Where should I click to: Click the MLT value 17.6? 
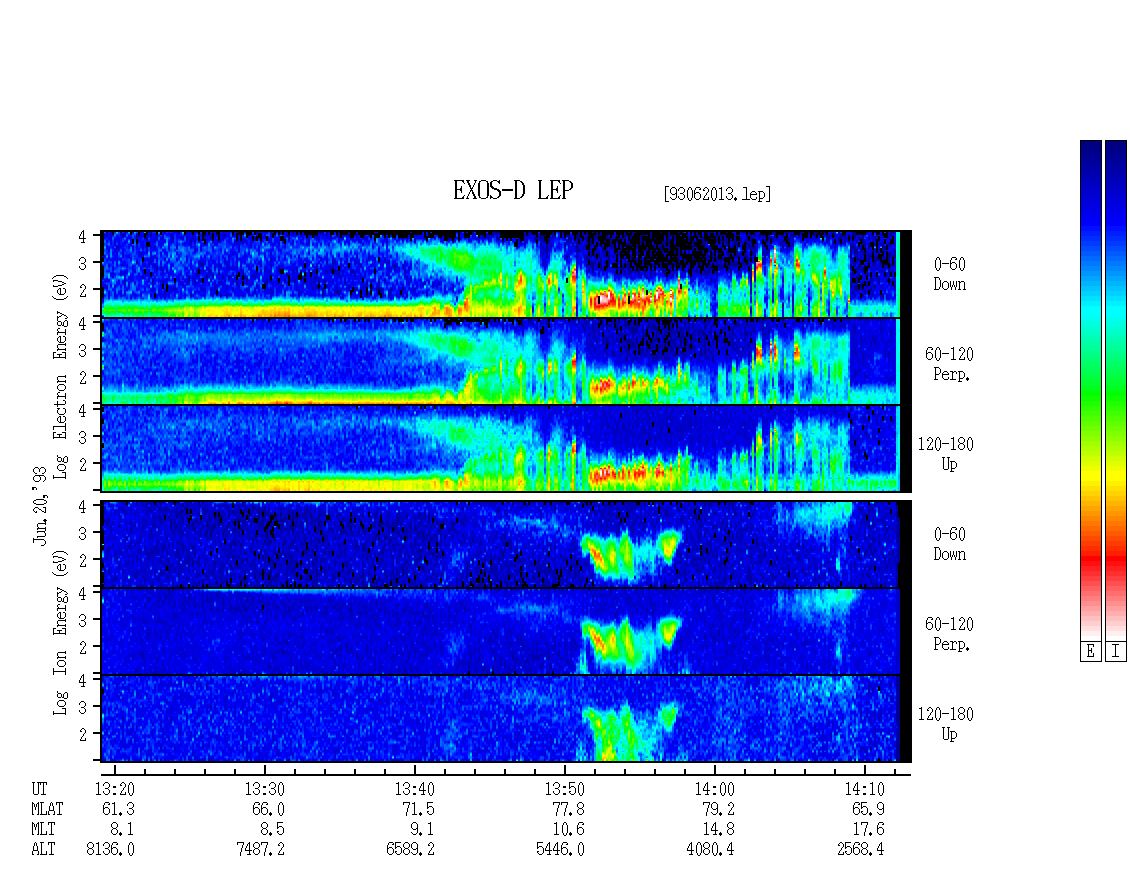click(868, 830)
